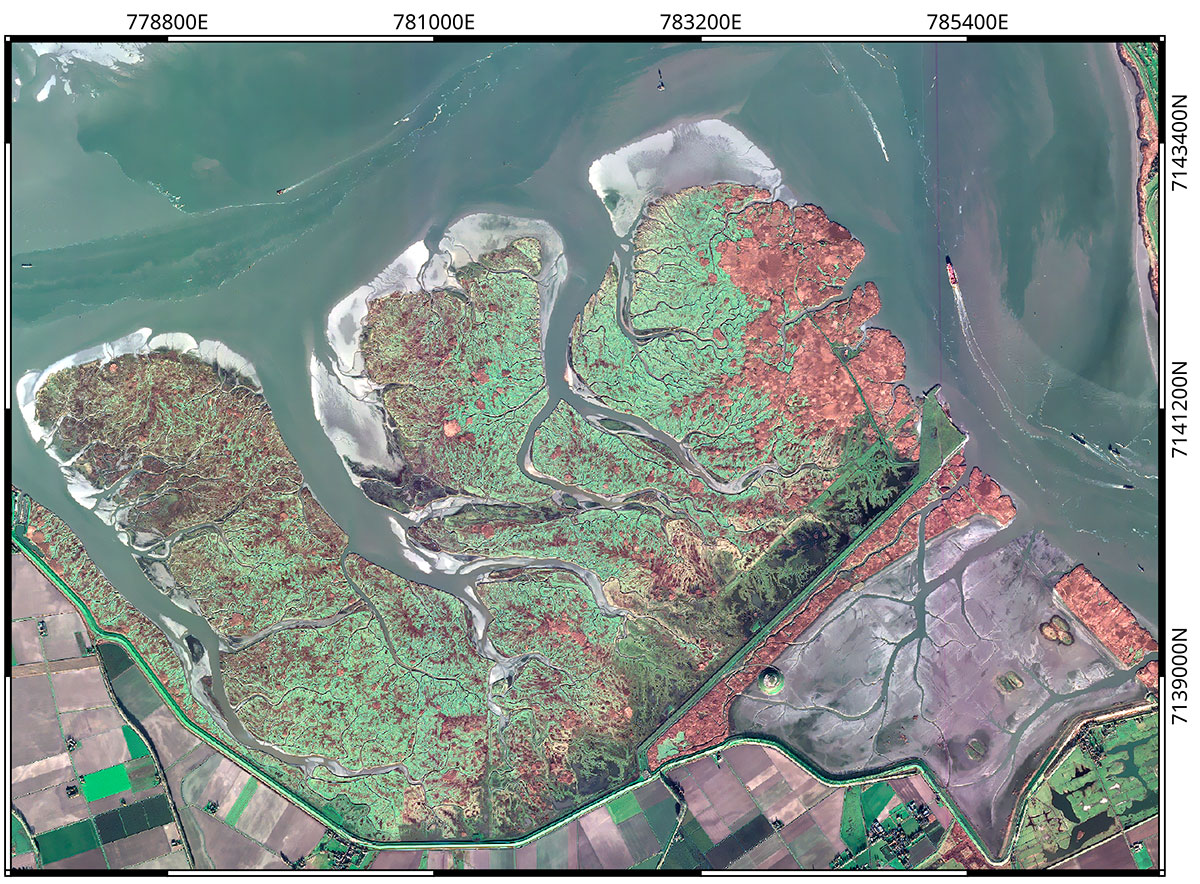Select the 785400E coordinate label
1200x884 pixels.
click(967, 21)
